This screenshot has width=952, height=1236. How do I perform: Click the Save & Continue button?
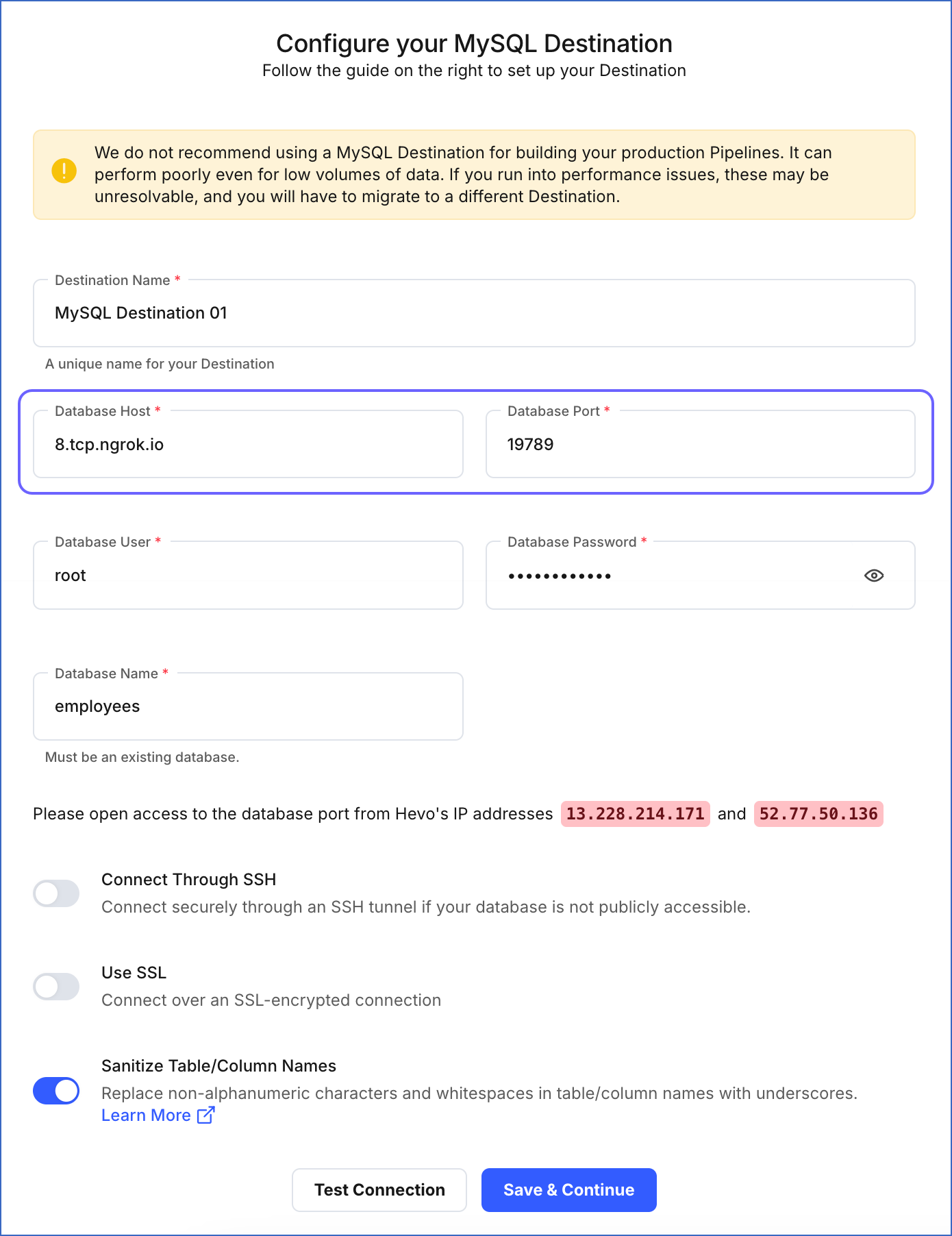tap(568, 1190)
